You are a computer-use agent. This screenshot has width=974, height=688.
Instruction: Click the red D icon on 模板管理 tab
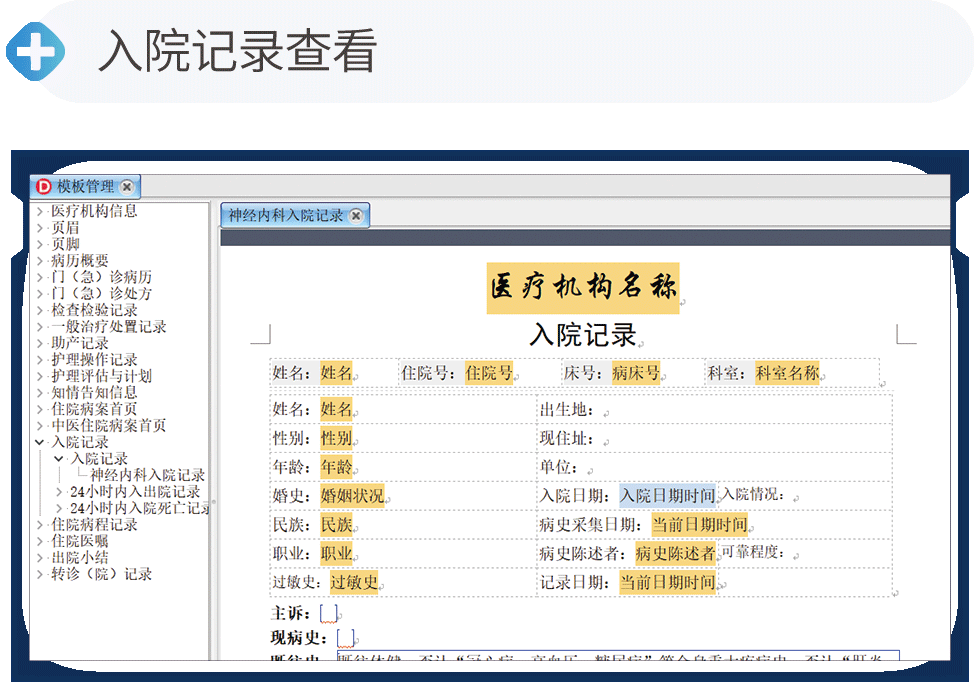[43, 187]
